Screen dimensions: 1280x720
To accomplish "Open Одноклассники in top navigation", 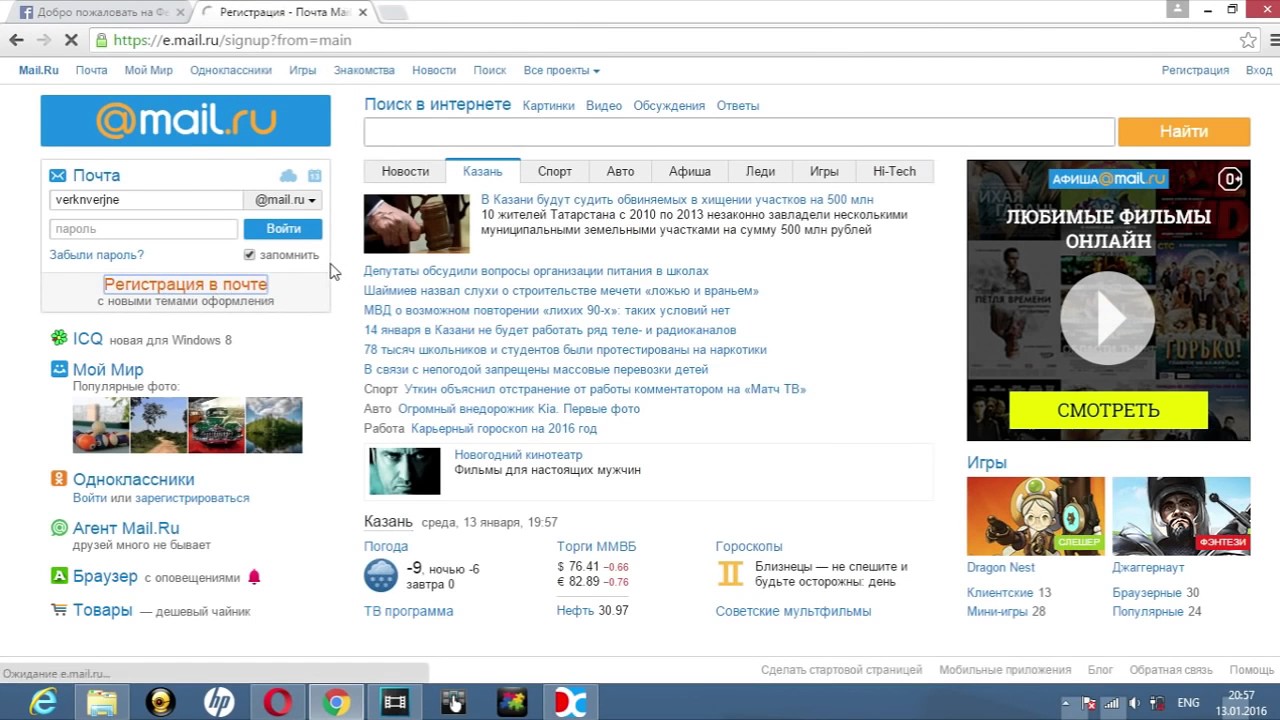I will click(x=231, y=70).
